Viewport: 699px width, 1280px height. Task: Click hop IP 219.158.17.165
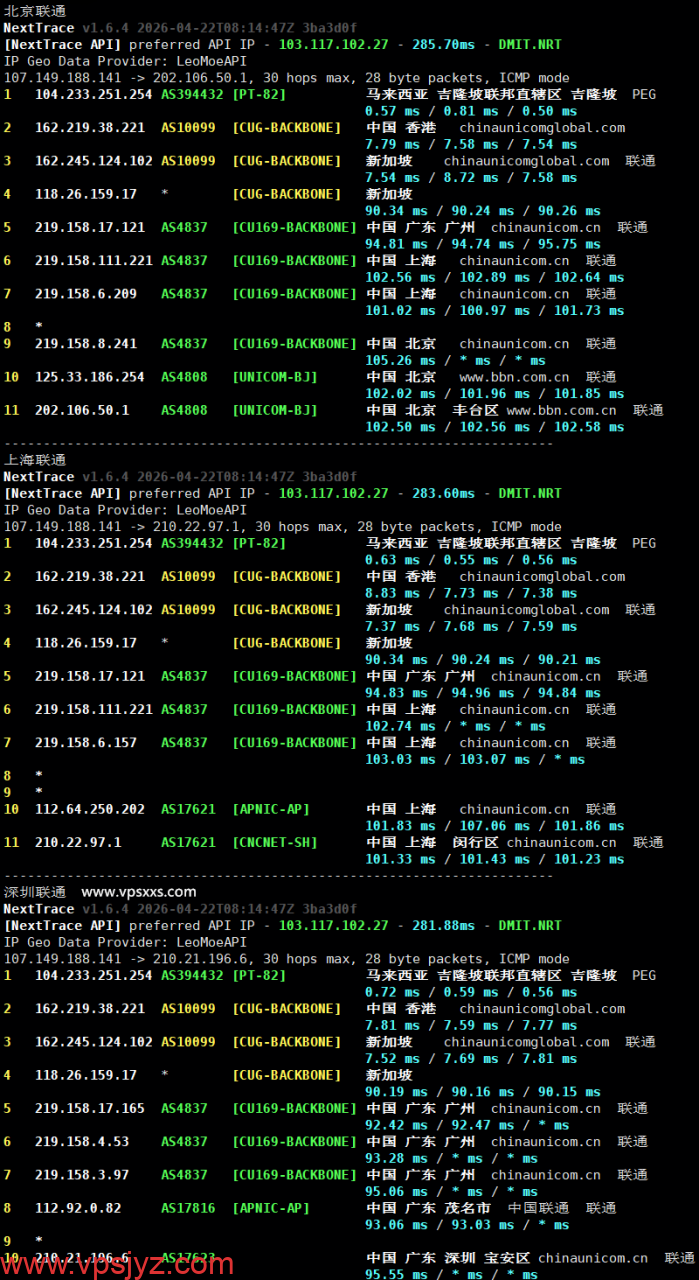90,1108
